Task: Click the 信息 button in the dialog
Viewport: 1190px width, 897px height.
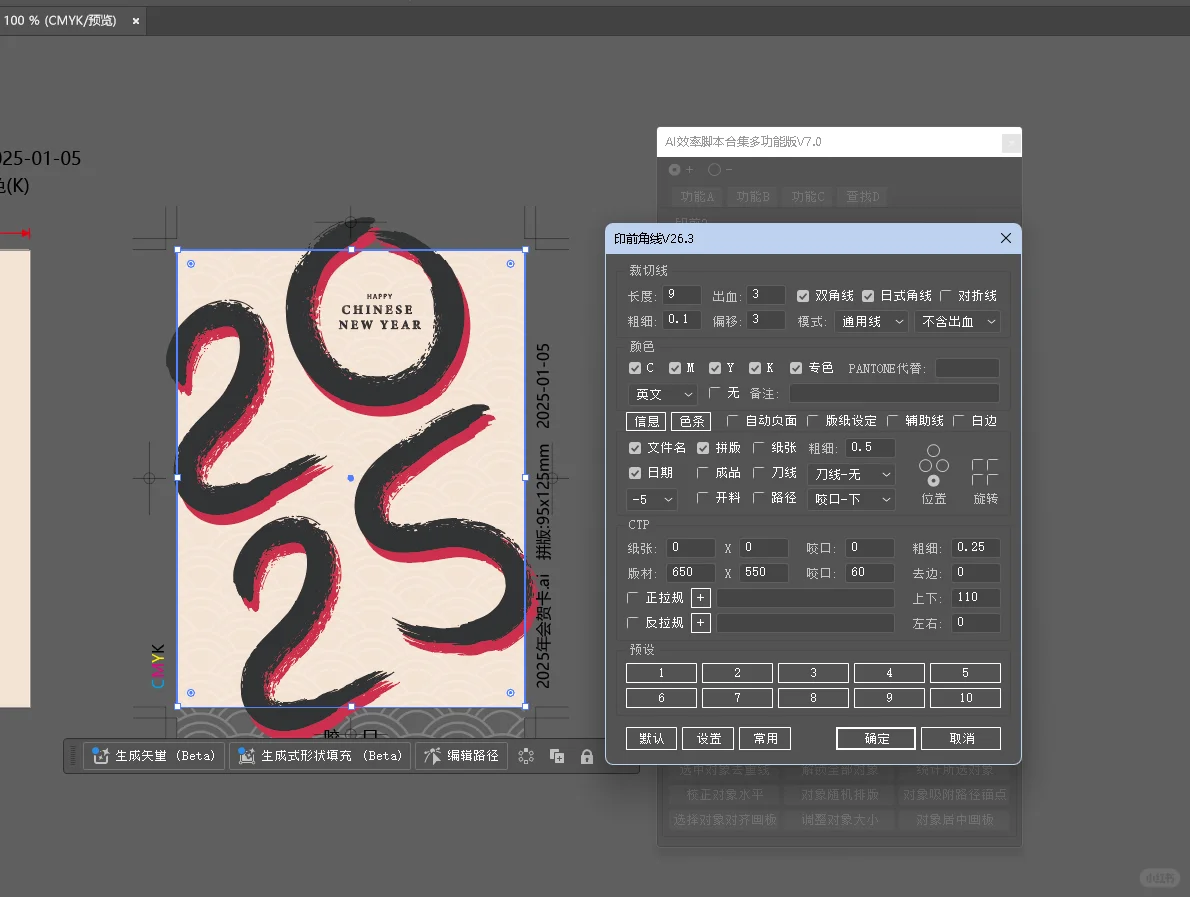Action: (645, 421)
